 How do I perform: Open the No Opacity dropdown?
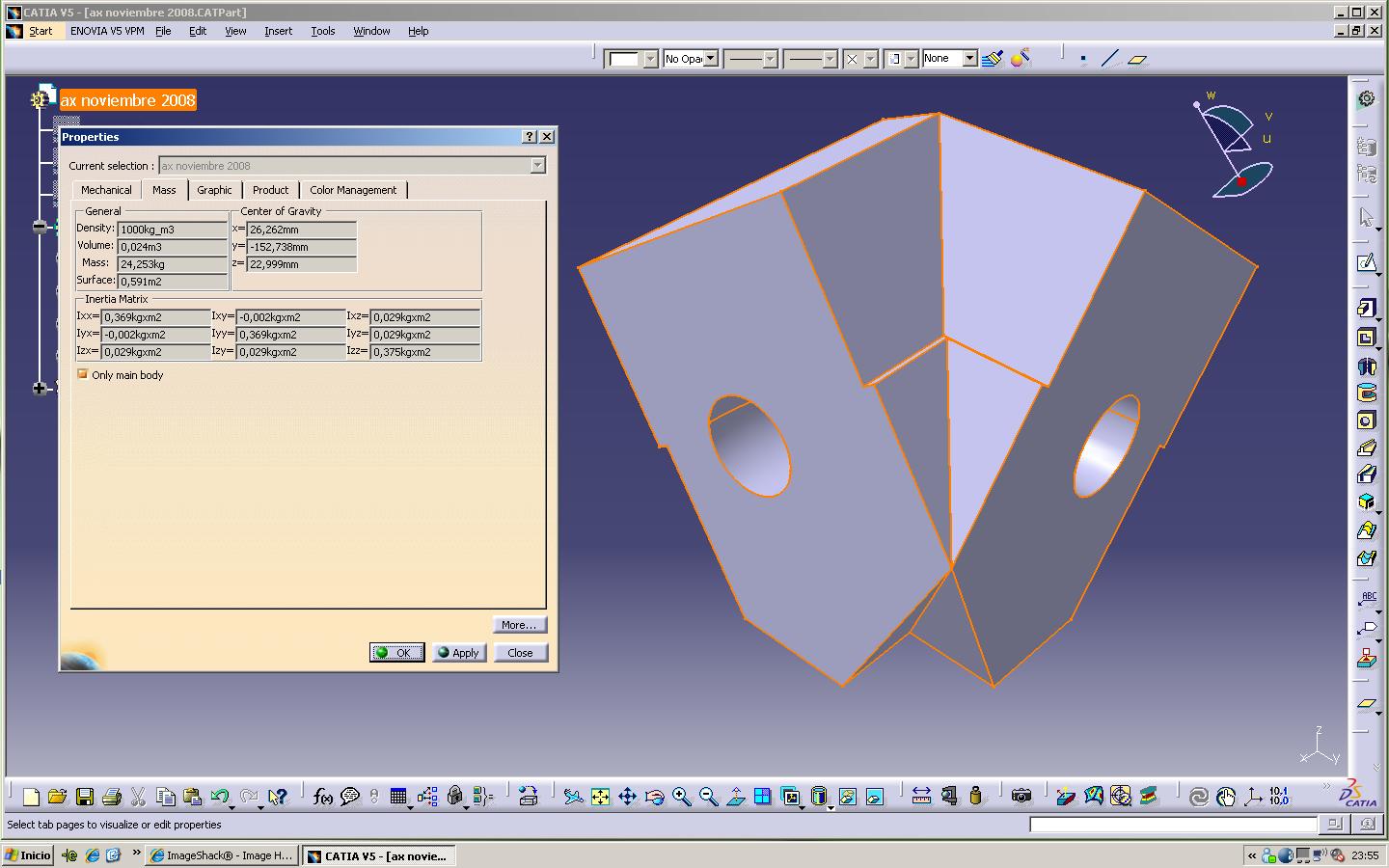(710, 59)
